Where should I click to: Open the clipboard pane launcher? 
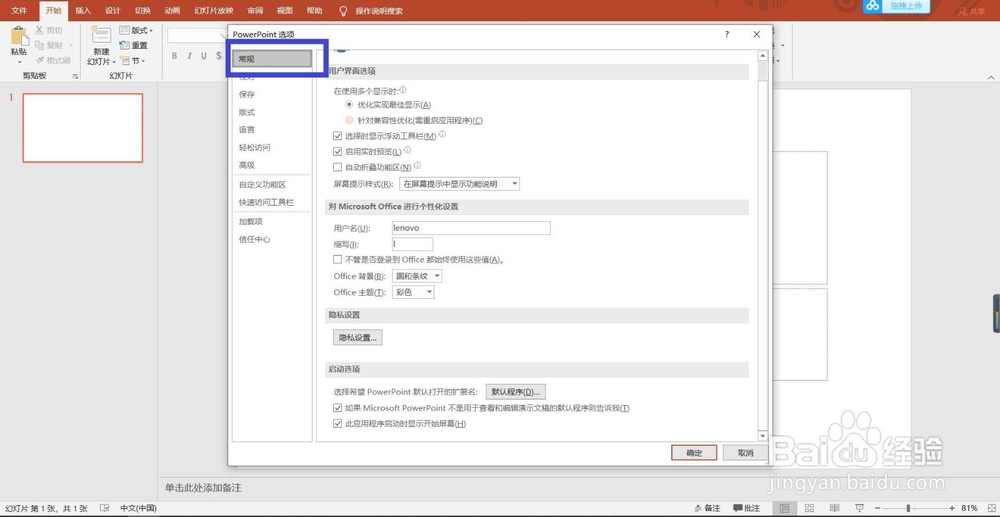tap(75, 76)
